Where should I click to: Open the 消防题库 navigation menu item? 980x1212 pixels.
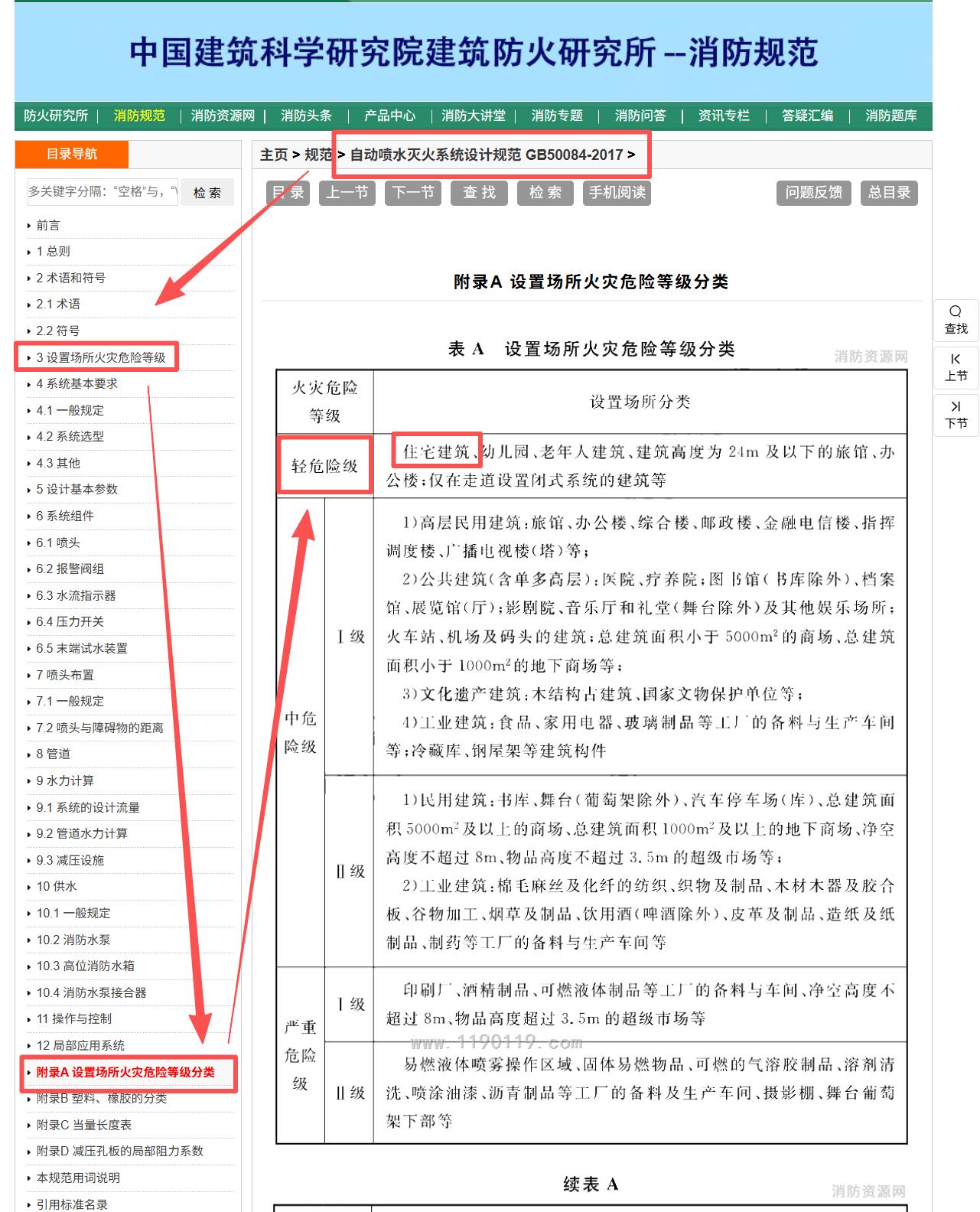point(890,116)
